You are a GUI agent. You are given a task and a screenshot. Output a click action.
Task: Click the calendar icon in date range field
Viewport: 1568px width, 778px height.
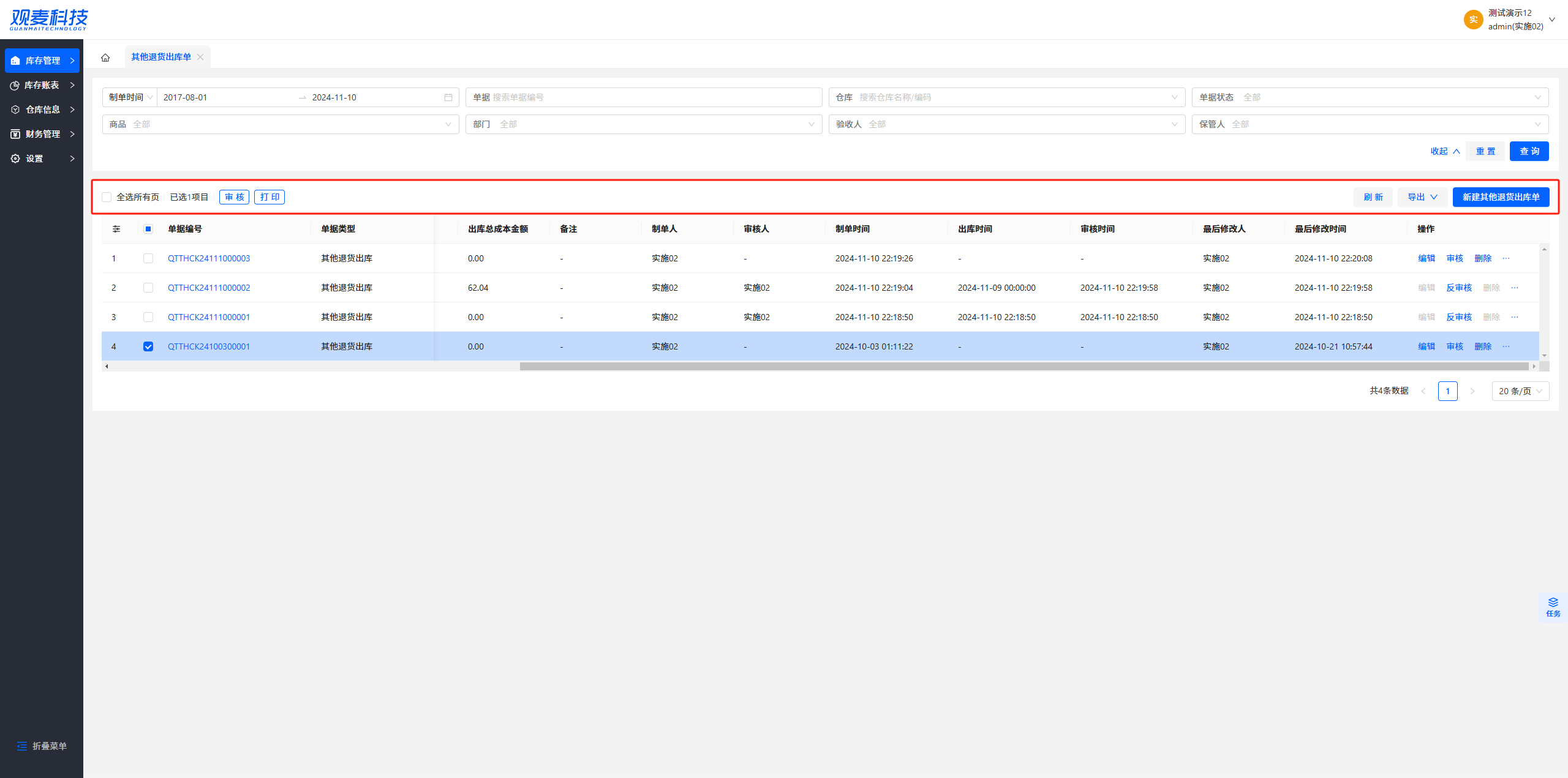click(x=448, y=97)
